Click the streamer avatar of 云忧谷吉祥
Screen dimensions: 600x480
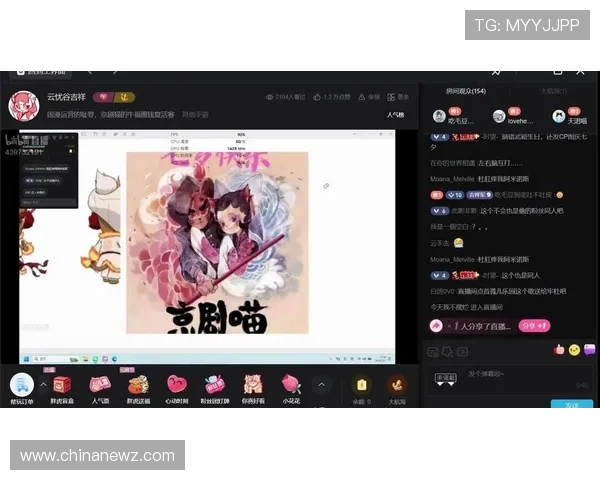pos(24,106)
